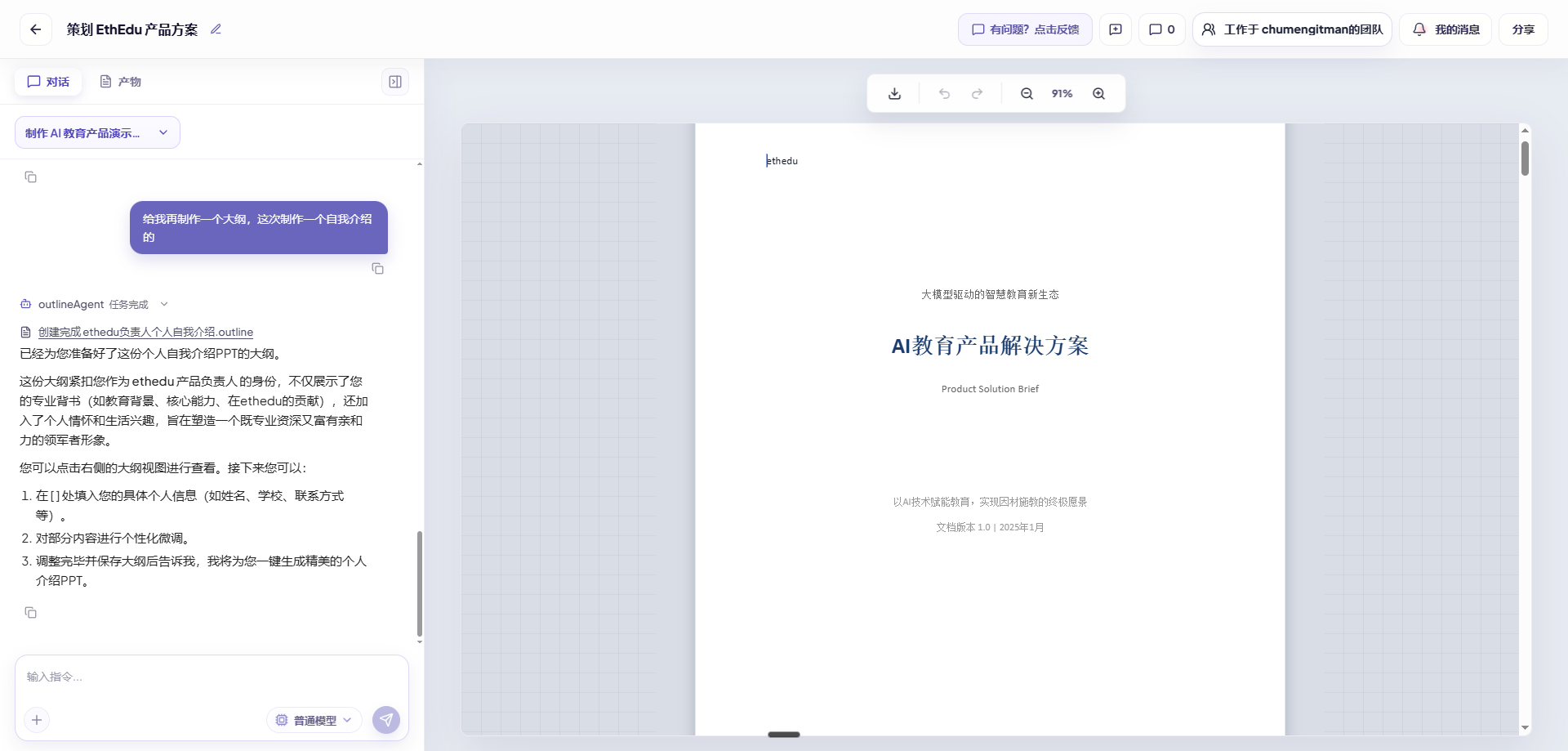Click the document horizontal scroll handle
The image size is (1568, 751).
(x=784, y=735)
